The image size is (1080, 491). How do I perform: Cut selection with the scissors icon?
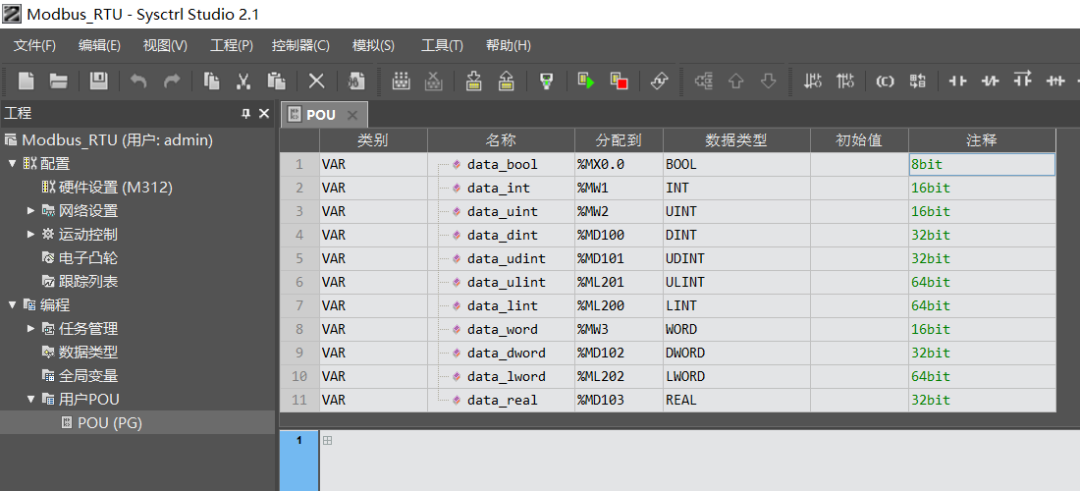(243, 81)
